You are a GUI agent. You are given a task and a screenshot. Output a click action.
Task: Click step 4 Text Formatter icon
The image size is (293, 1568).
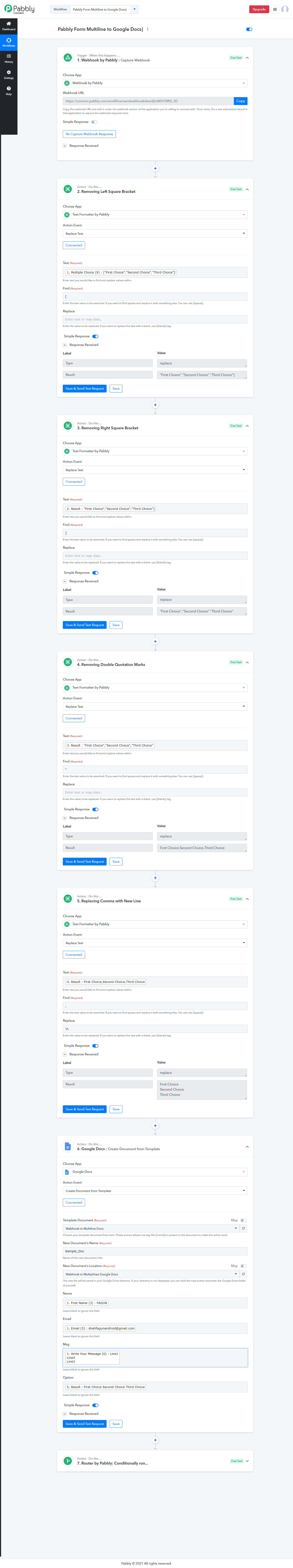click(68, 662)
